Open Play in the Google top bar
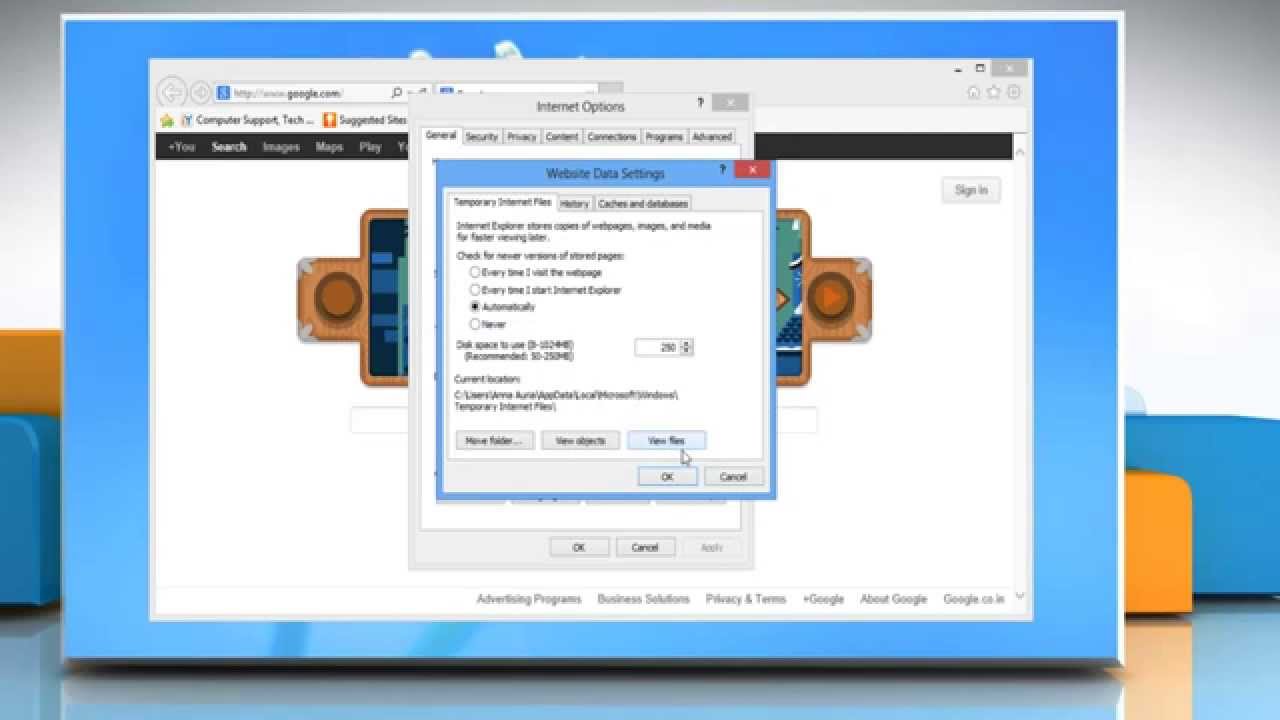This screenshot has width=1280, height=720. pyautogui.click(x=370, y=147)
